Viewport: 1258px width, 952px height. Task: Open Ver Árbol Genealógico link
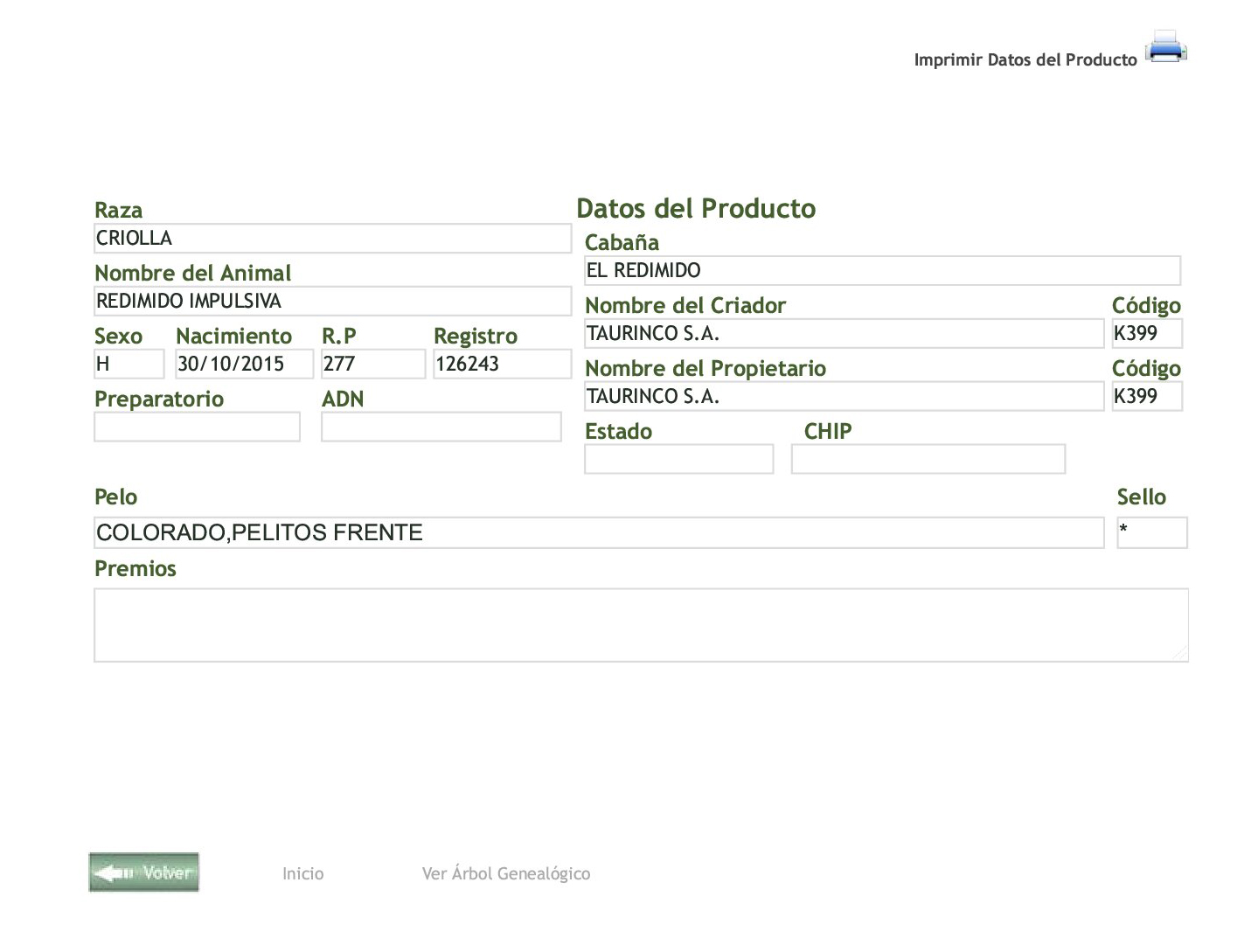pos(505,873)
